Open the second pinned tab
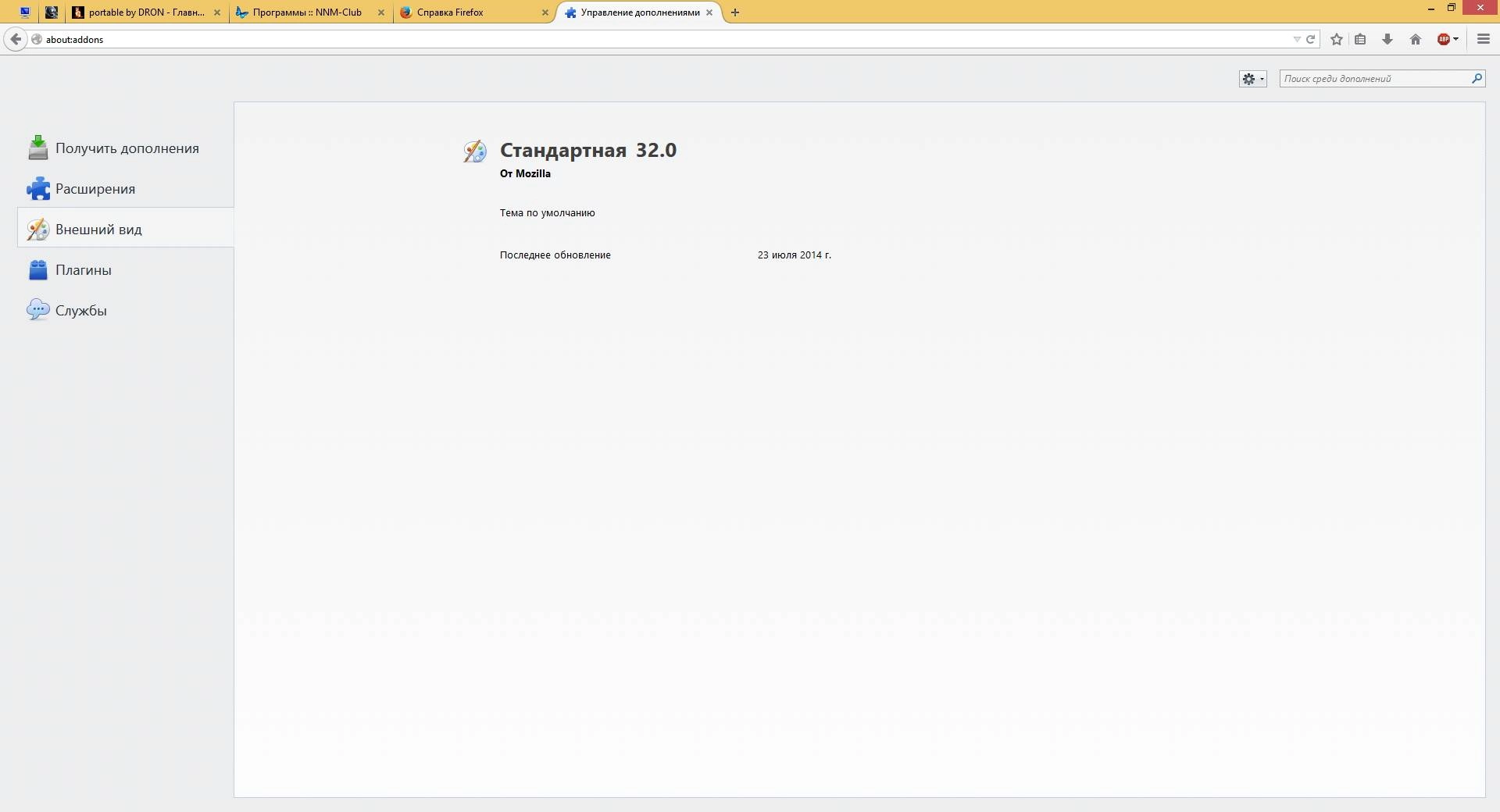Screen dimensions: 1500x812 tap(51, 12)
